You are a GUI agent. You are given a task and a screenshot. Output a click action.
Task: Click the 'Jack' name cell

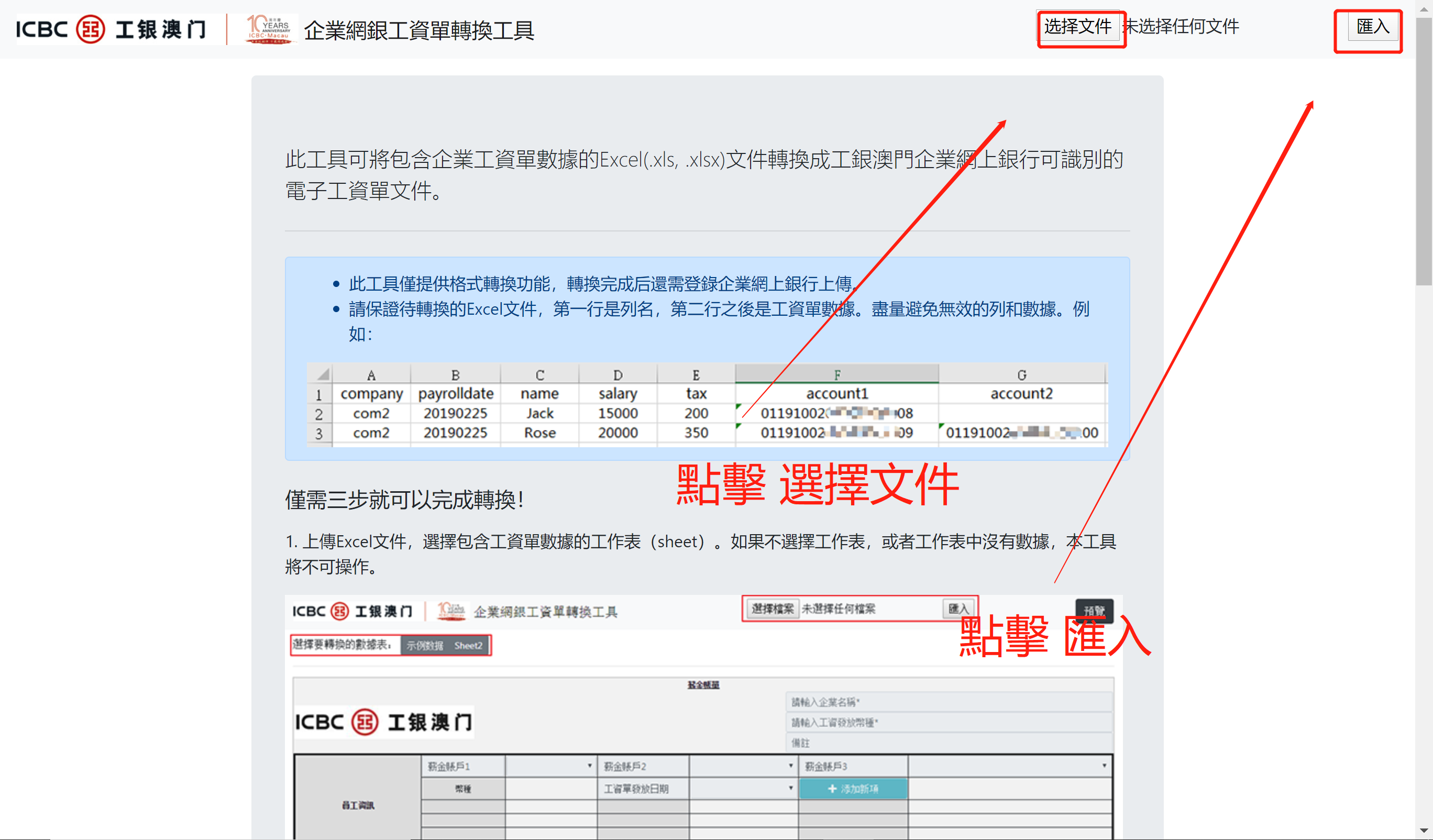click(539, 414)
